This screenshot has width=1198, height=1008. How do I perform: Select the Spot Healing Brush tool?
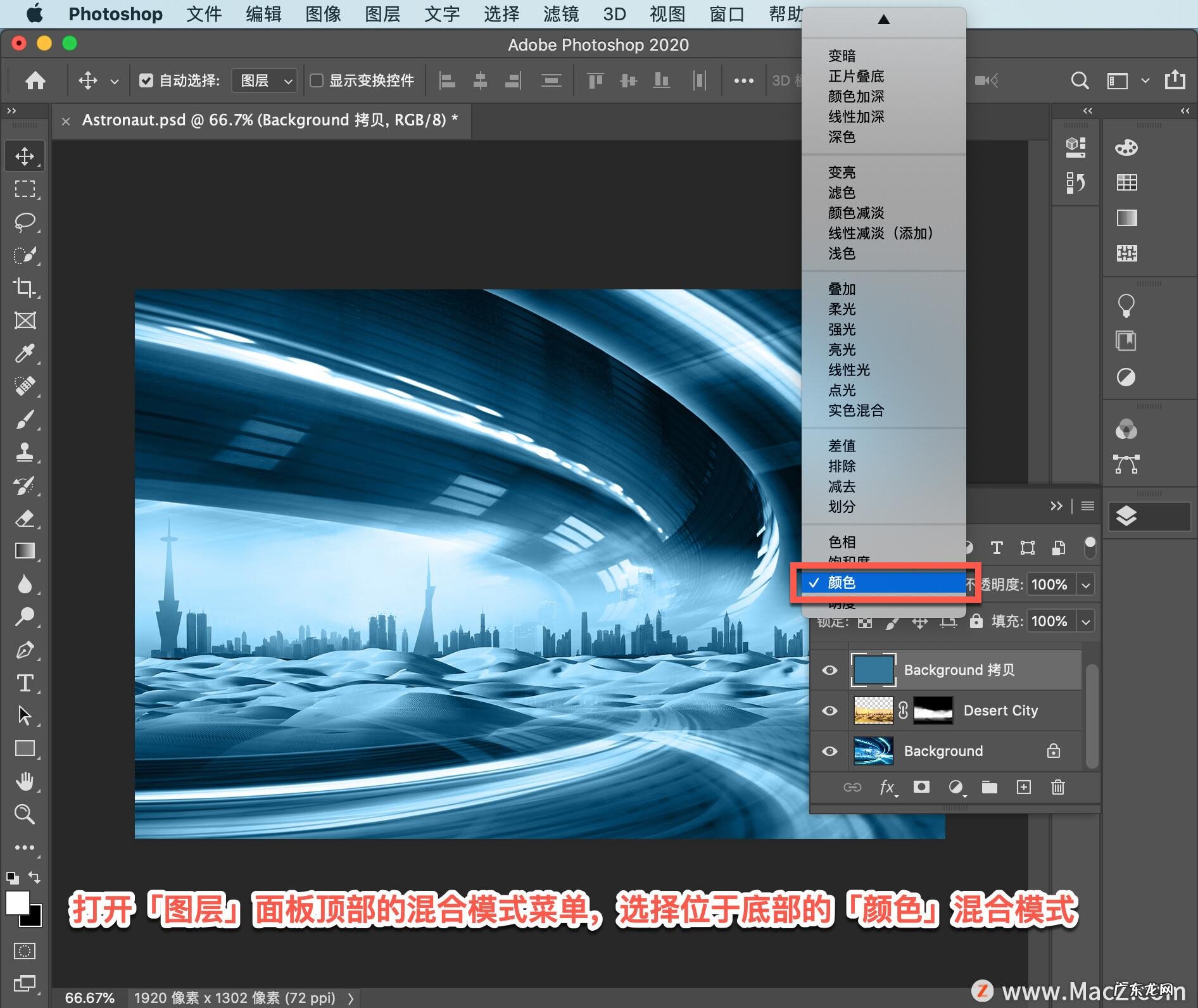coord(25,386)
